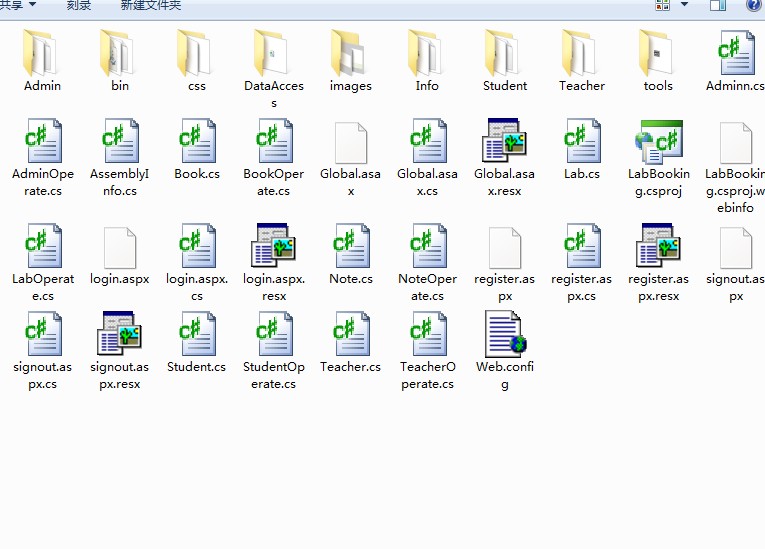
Task: Click the change view icon
Action: pyautogui.click(x=663, y=5)
